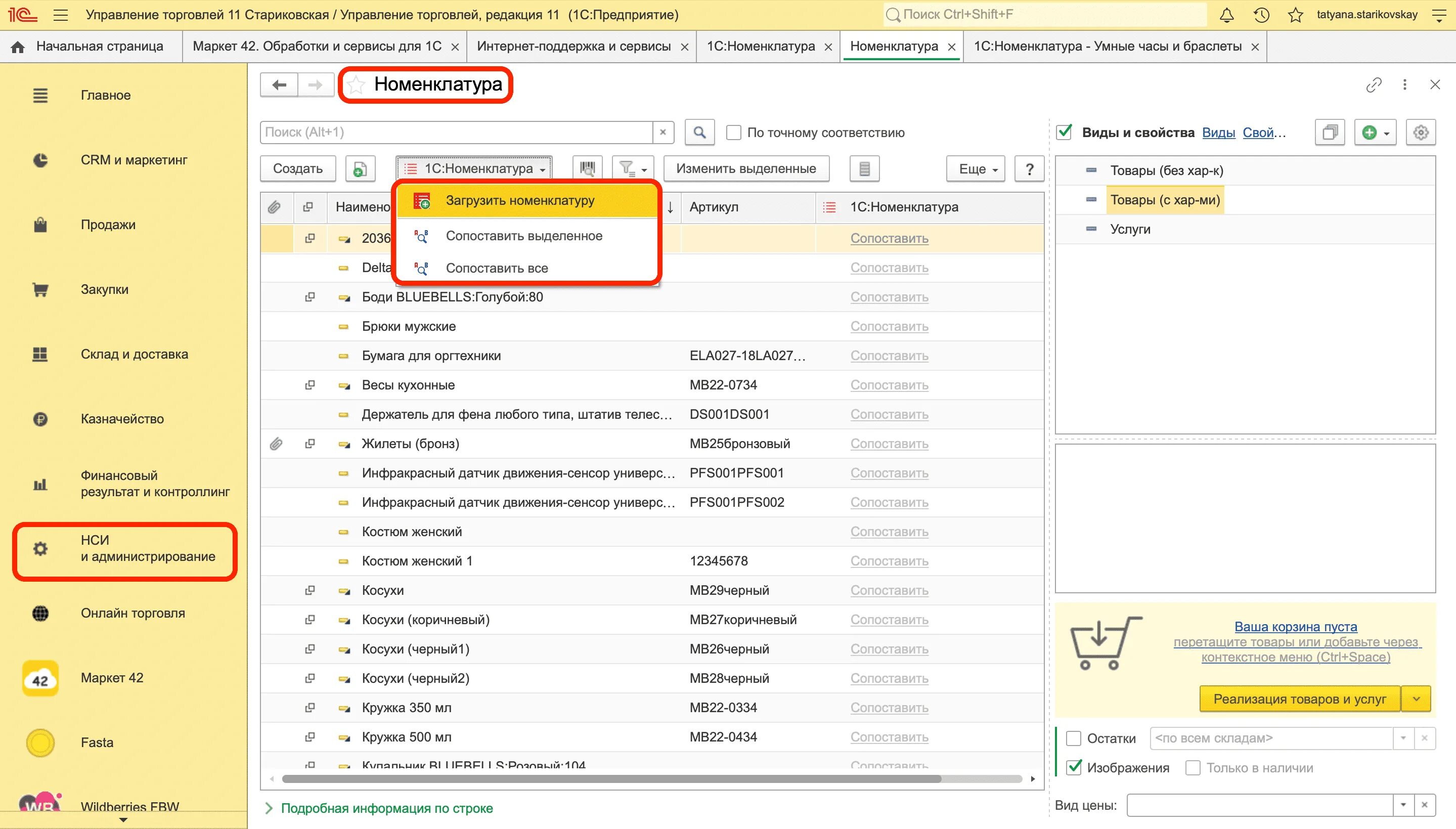
Task: Expand the user menu lines at top right
Action: 1439,15
